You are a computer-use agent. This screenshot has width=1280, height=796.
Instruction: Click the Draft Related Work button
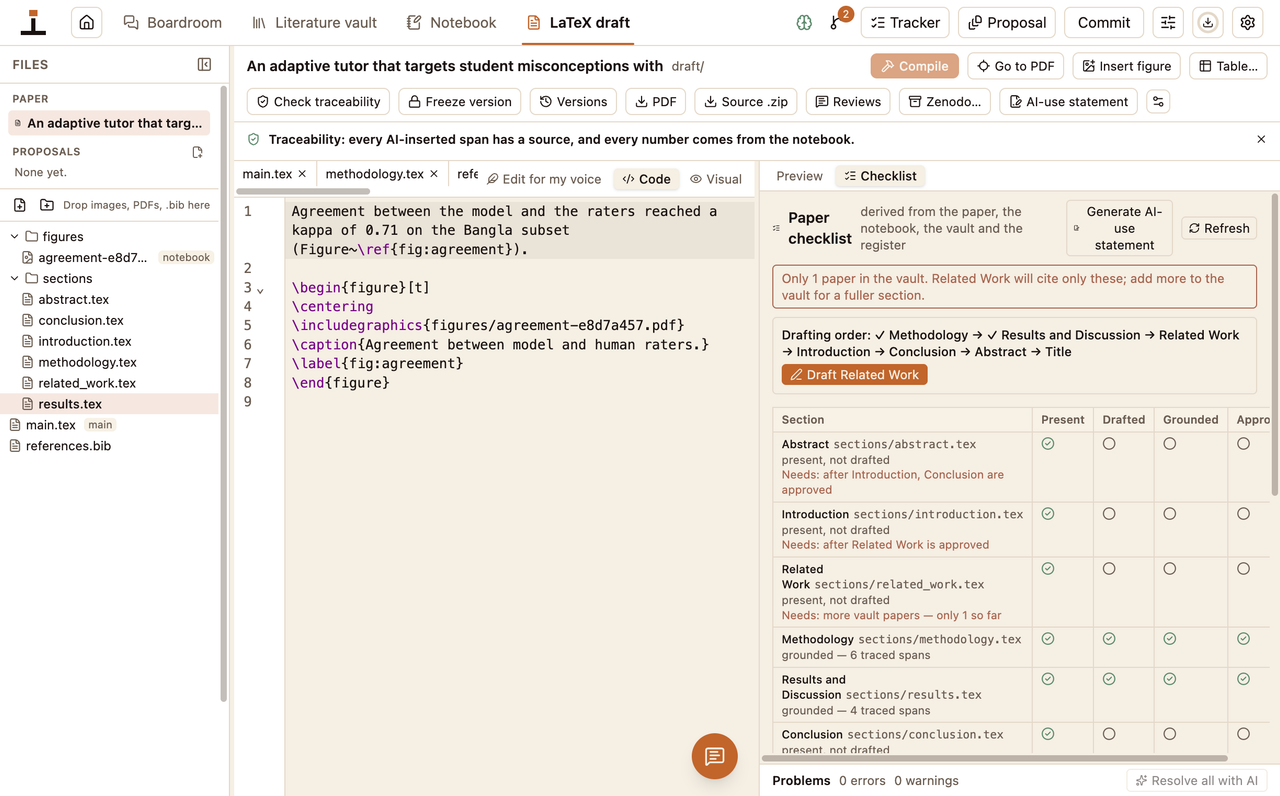[x=855, y=375]
